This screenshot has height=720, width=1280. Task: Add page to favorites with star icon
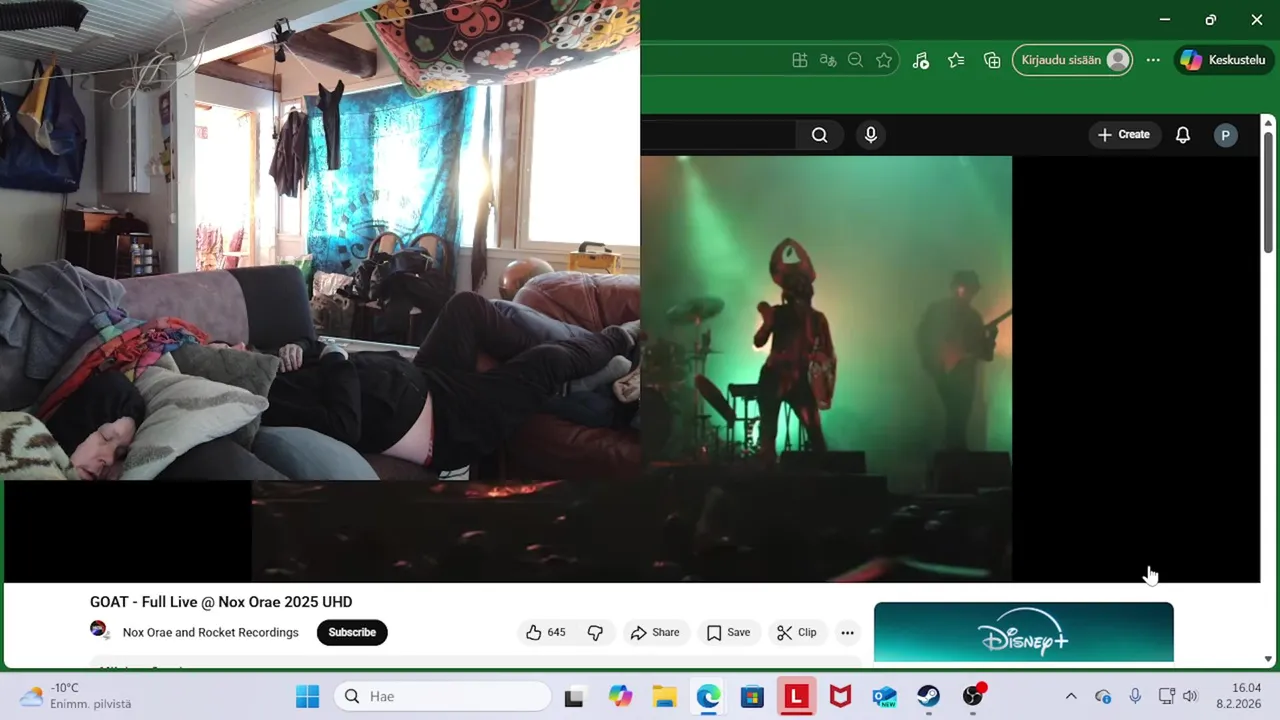click(x=884, y=60)
